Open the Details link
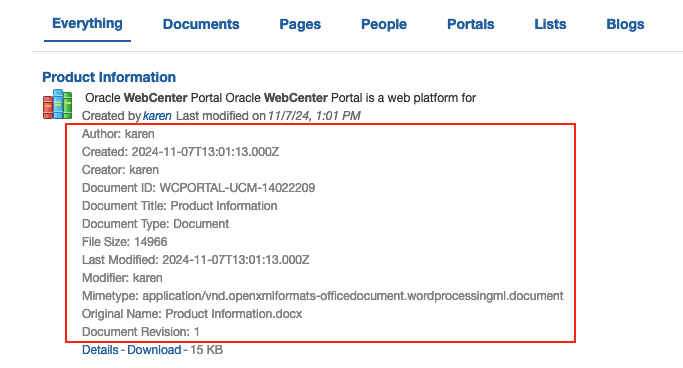Image resolution: width=683 pixels, height=368 pixels. pyautogui.click(x=100, y=350)
